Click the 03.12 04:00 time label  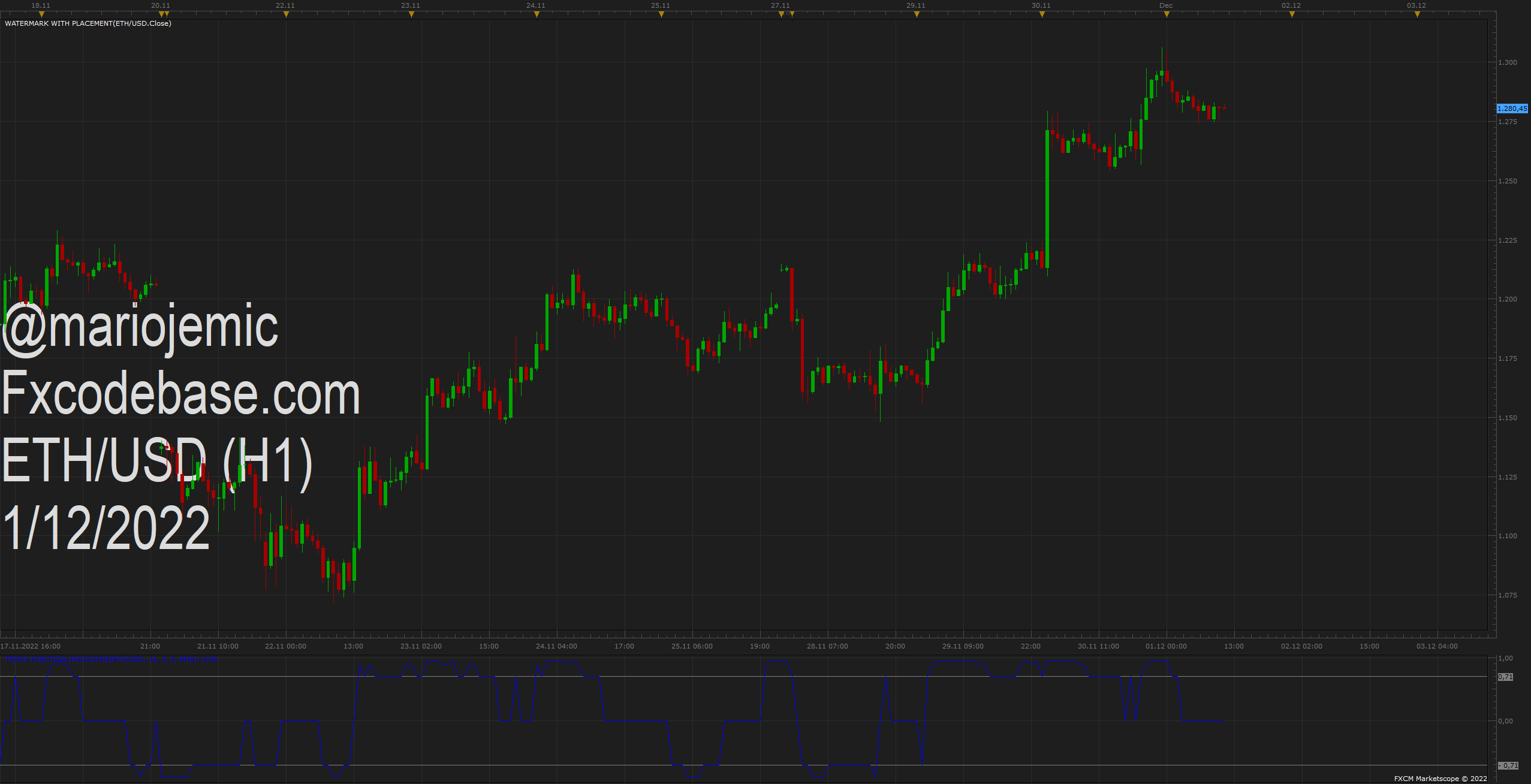click(x=1437, y=646)
